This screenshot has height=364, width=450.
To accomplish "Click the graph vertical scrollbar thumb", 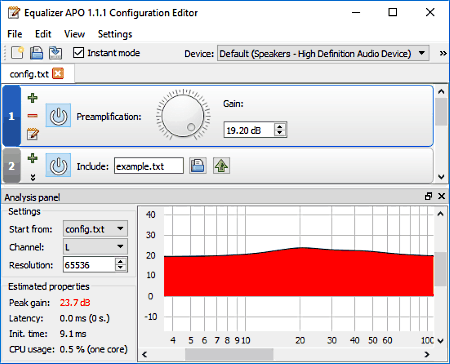I will [x=441, y=269].
